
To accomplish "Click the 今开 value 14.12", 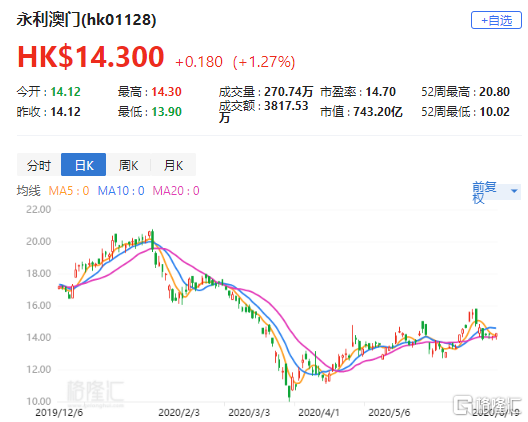I will click(65, 92).
